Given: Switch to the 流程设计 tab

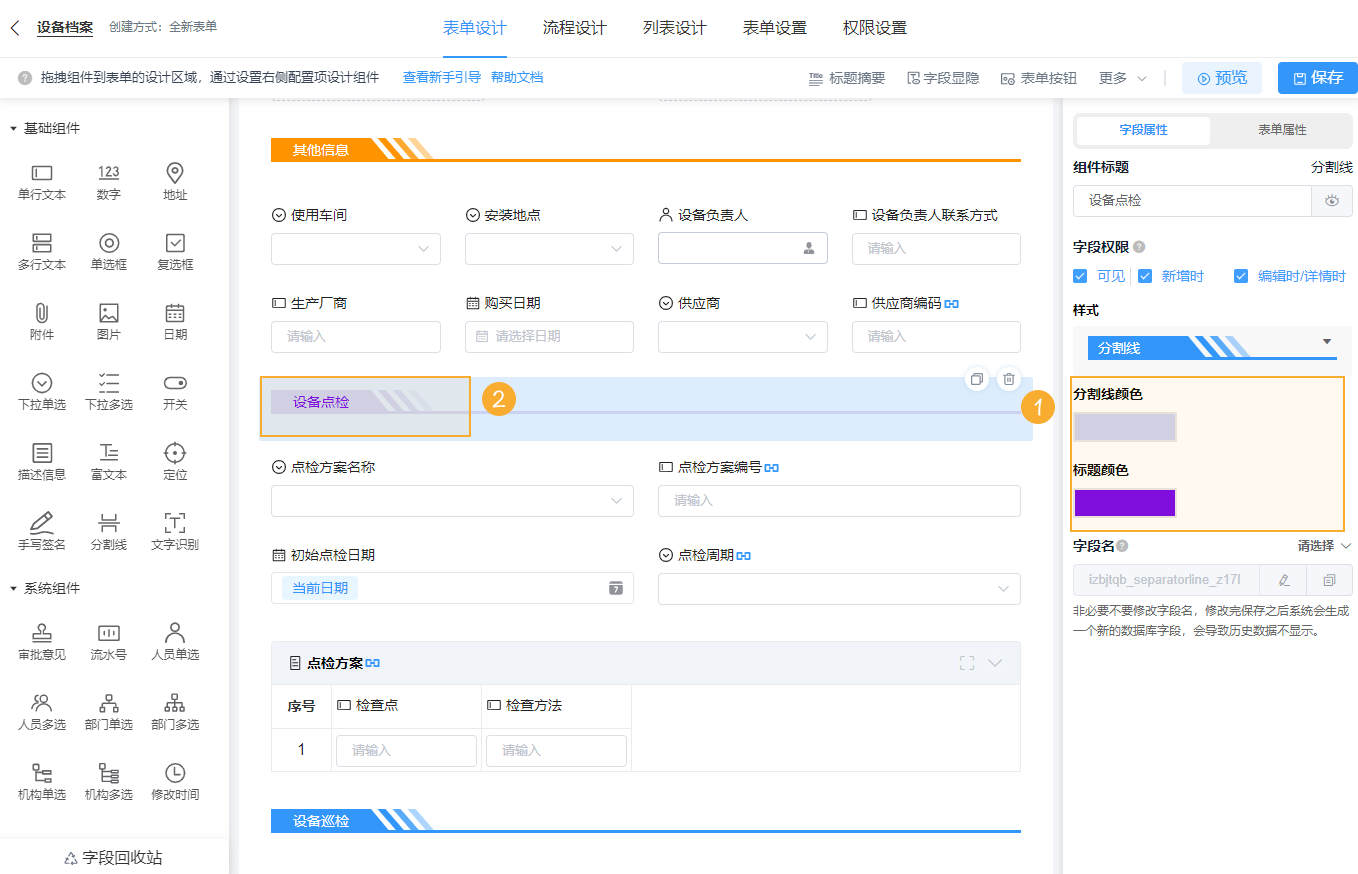Looking at the screenshot, I should point(575,29).
